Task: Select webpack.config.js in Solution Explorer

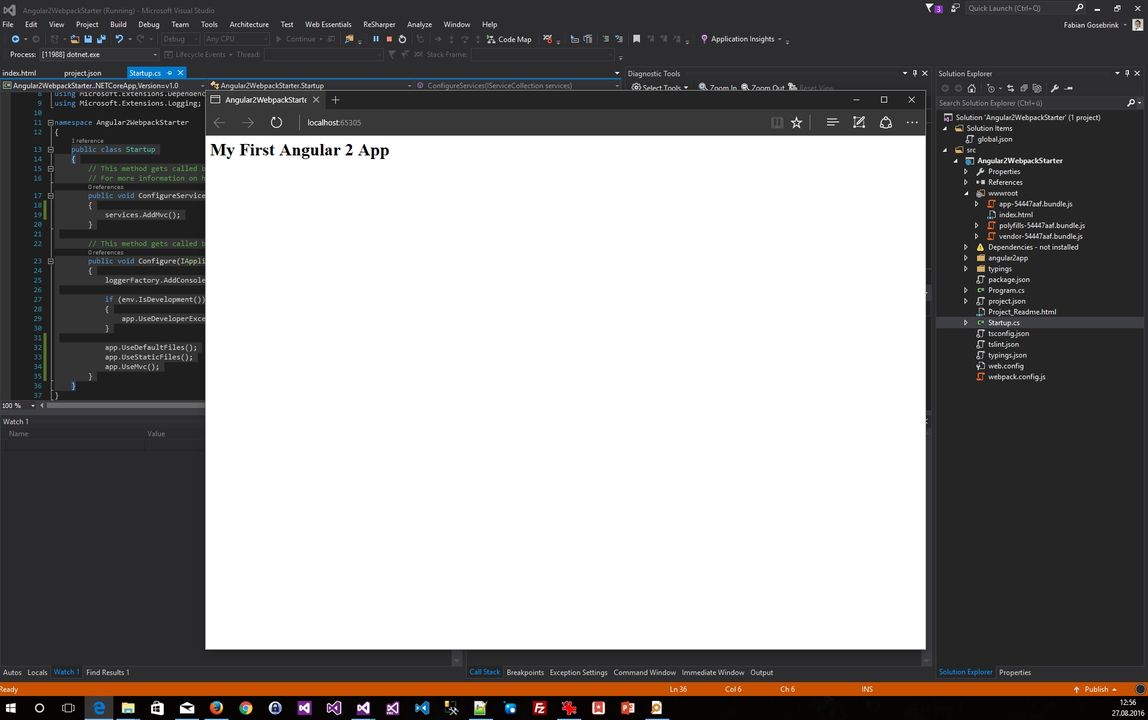Action: 1016,377
